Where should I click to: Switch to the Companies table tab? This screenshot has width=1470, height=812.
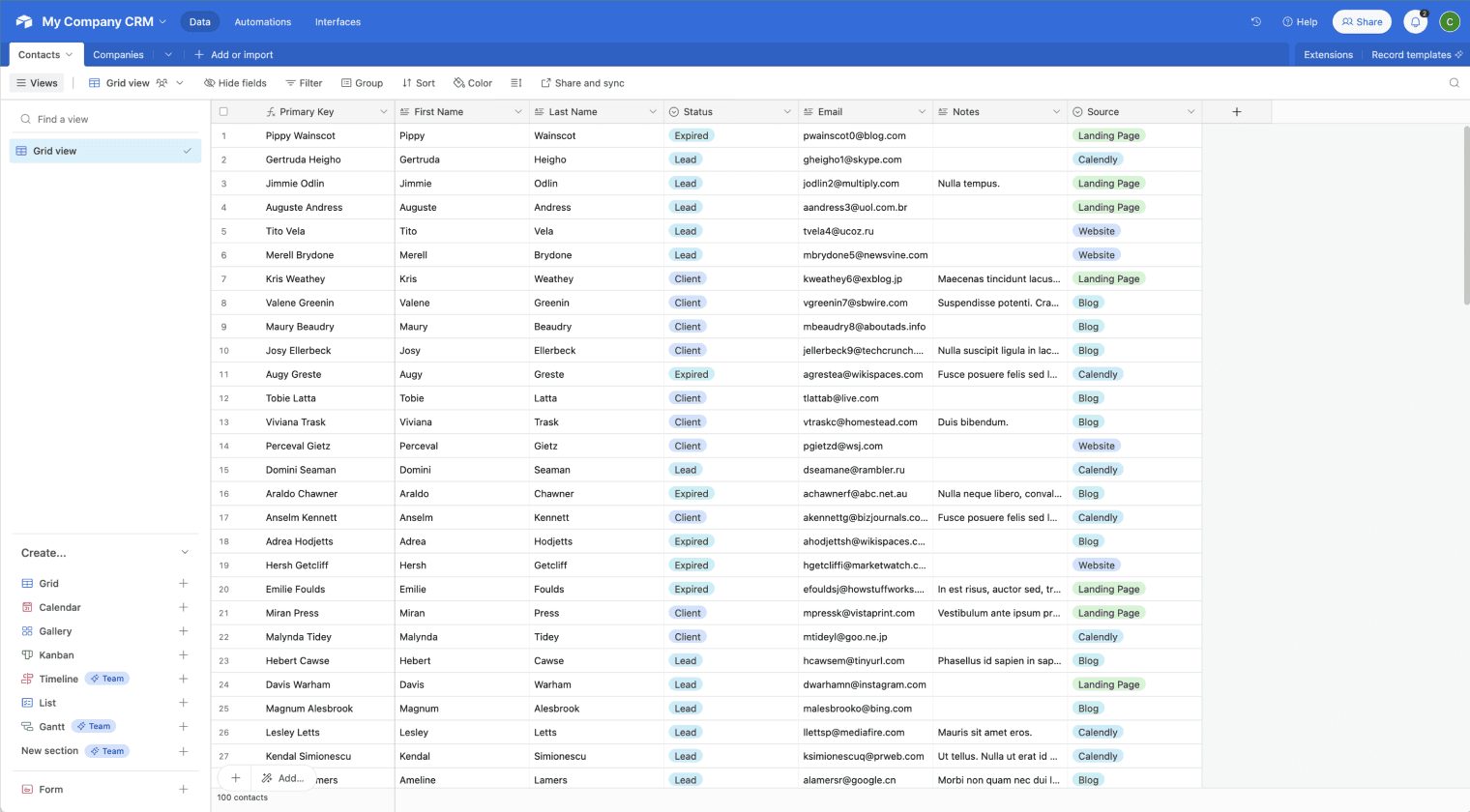coord(118,55)
